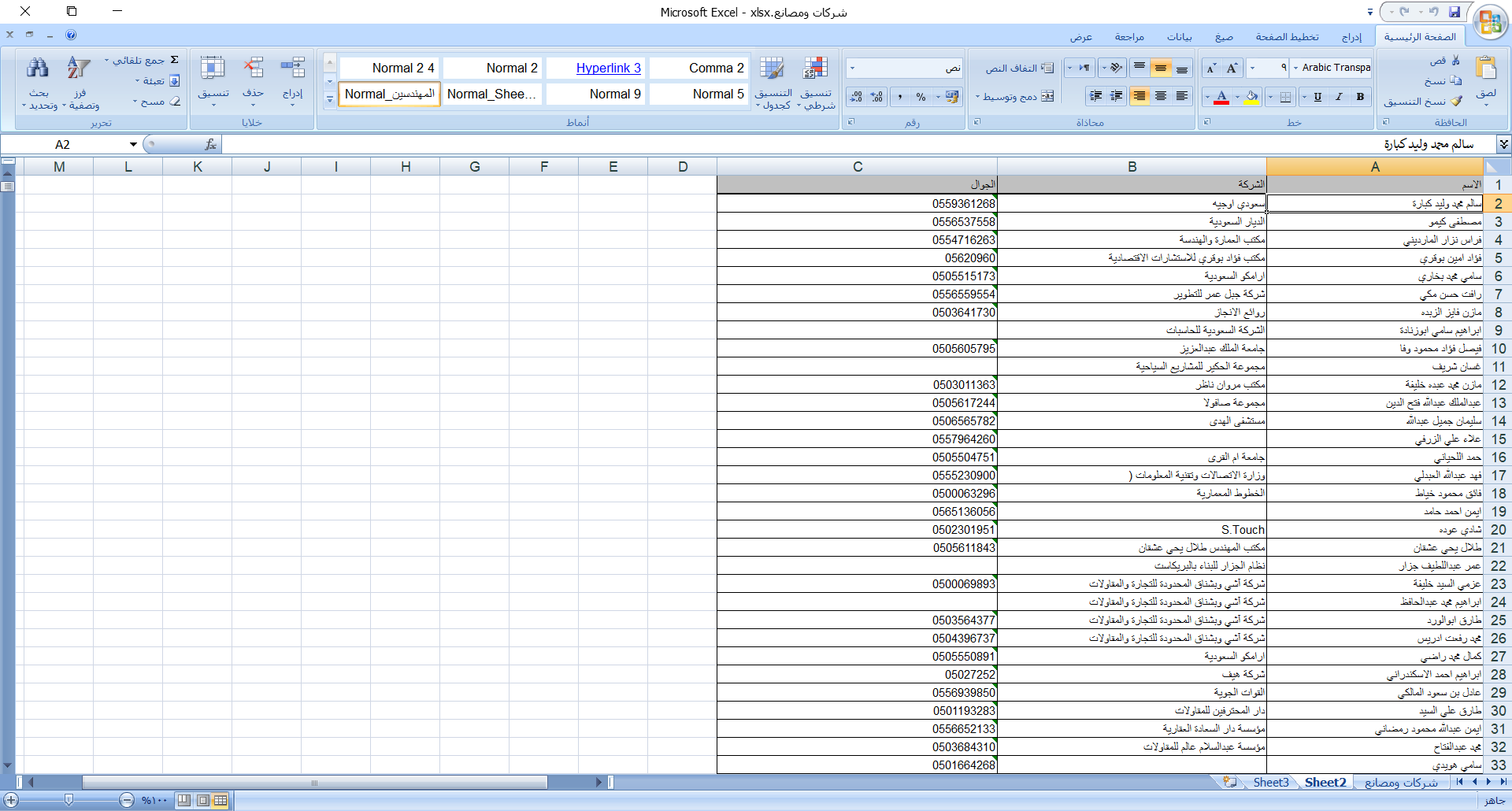Viewport: 1512px width, 811px height.
Task: Switch to the Sheet3 tab
Action: (1270, 782)
